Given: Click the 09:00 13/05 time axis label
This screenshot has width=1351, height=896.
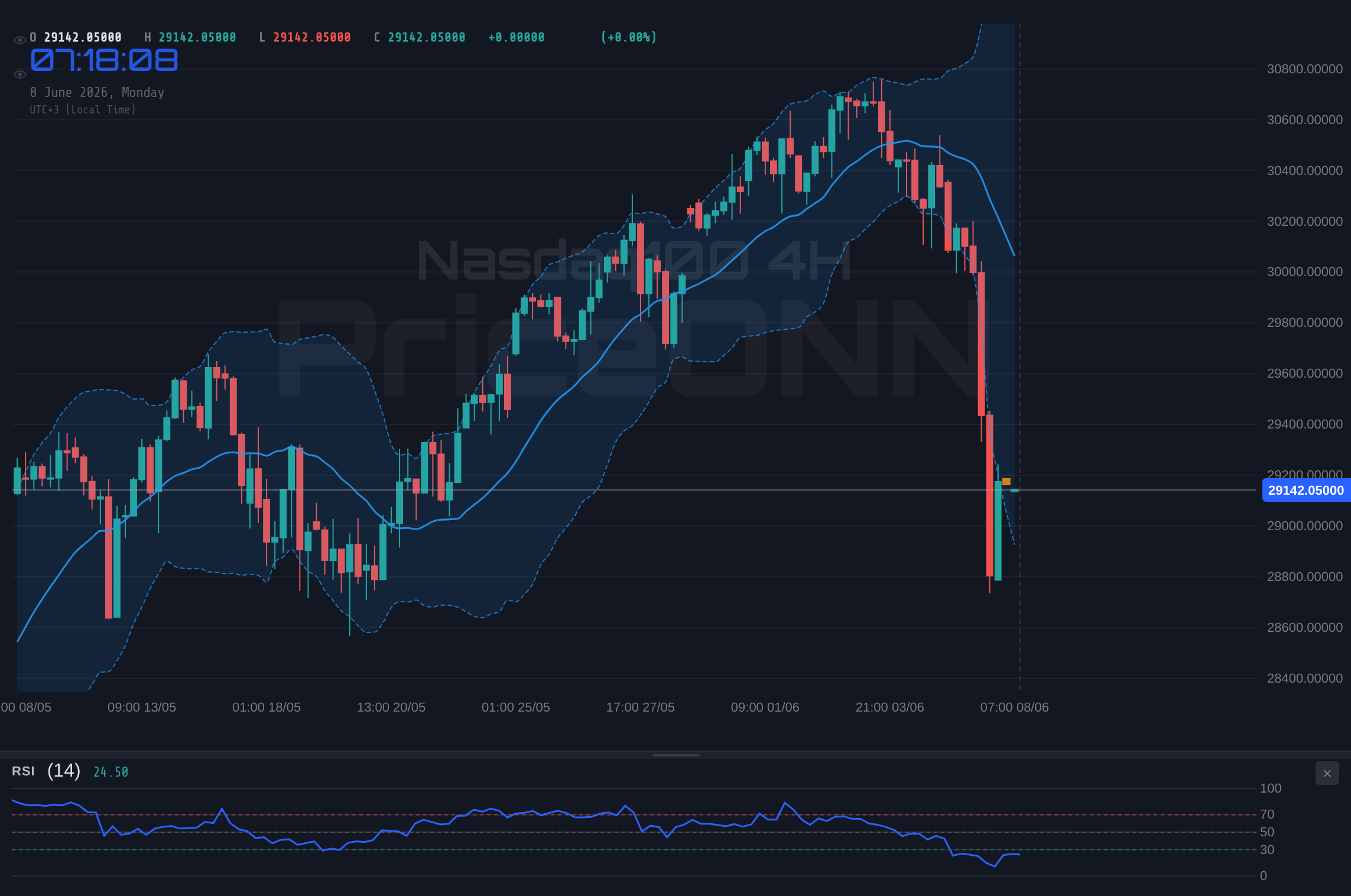Looking at the screenshot, I should click(142, 707).
